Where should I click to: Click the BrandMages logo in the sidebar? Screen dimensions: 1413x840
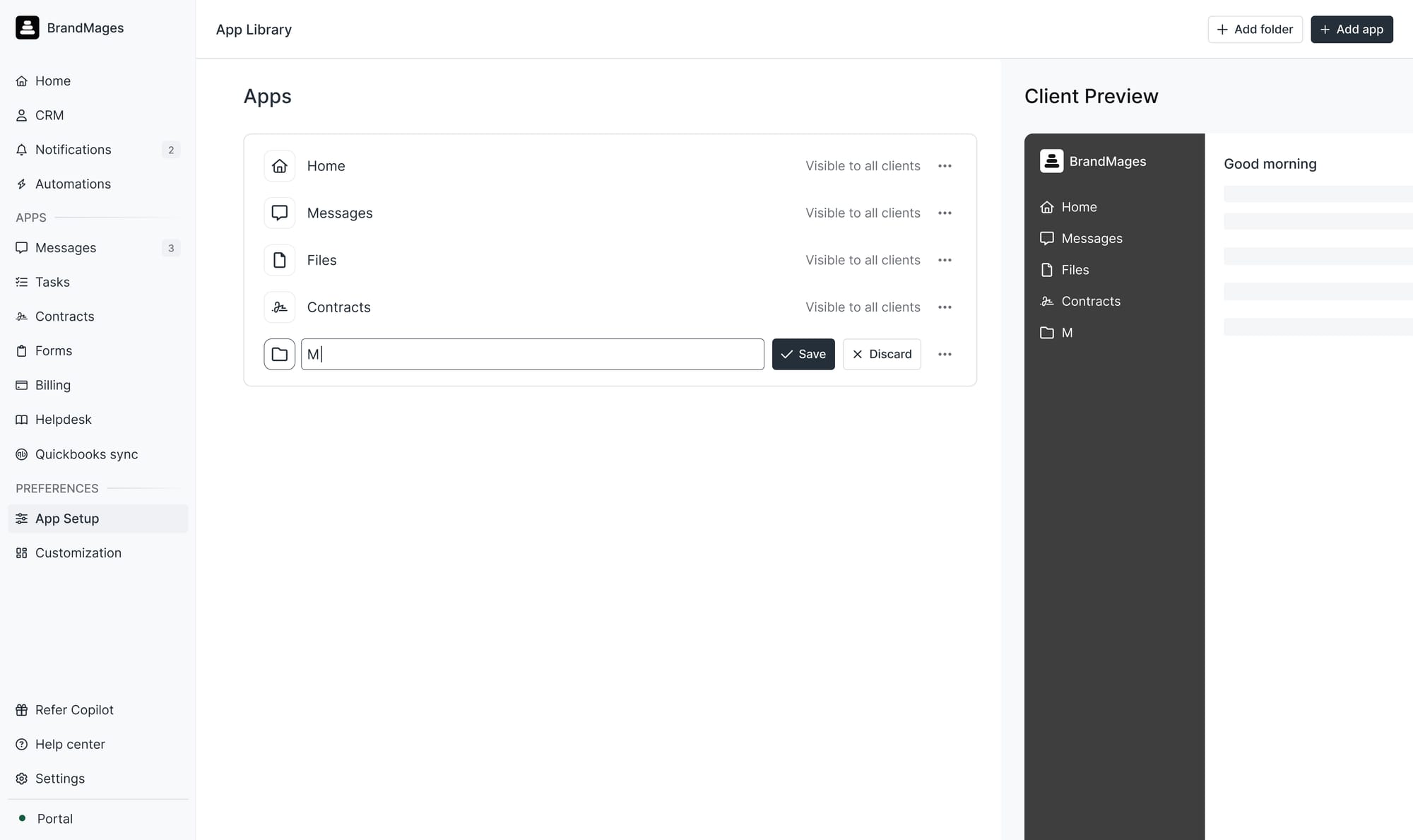[x=28, y=28]
